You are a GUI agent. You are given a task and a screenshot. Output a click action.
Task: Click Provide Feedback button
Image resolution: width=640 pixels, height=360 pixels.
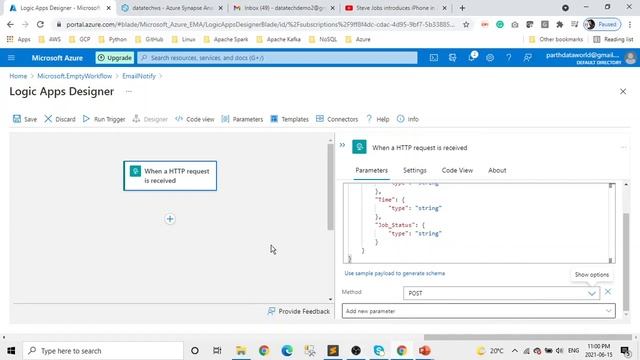tap(298, 311)
